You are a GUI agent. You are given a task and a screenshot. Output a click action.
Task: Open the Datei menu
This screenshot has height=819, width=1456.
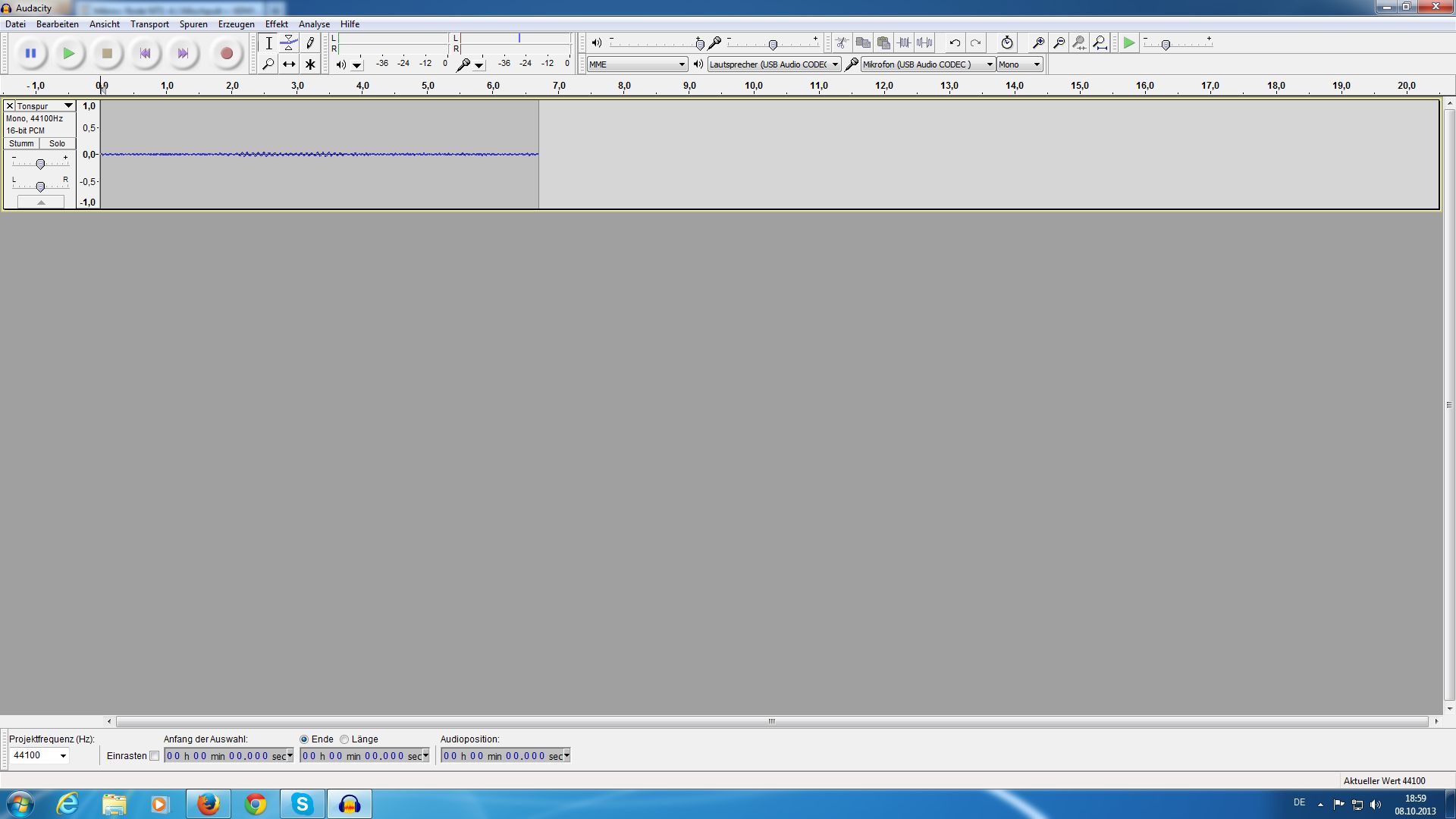click(x=15, y=24)
